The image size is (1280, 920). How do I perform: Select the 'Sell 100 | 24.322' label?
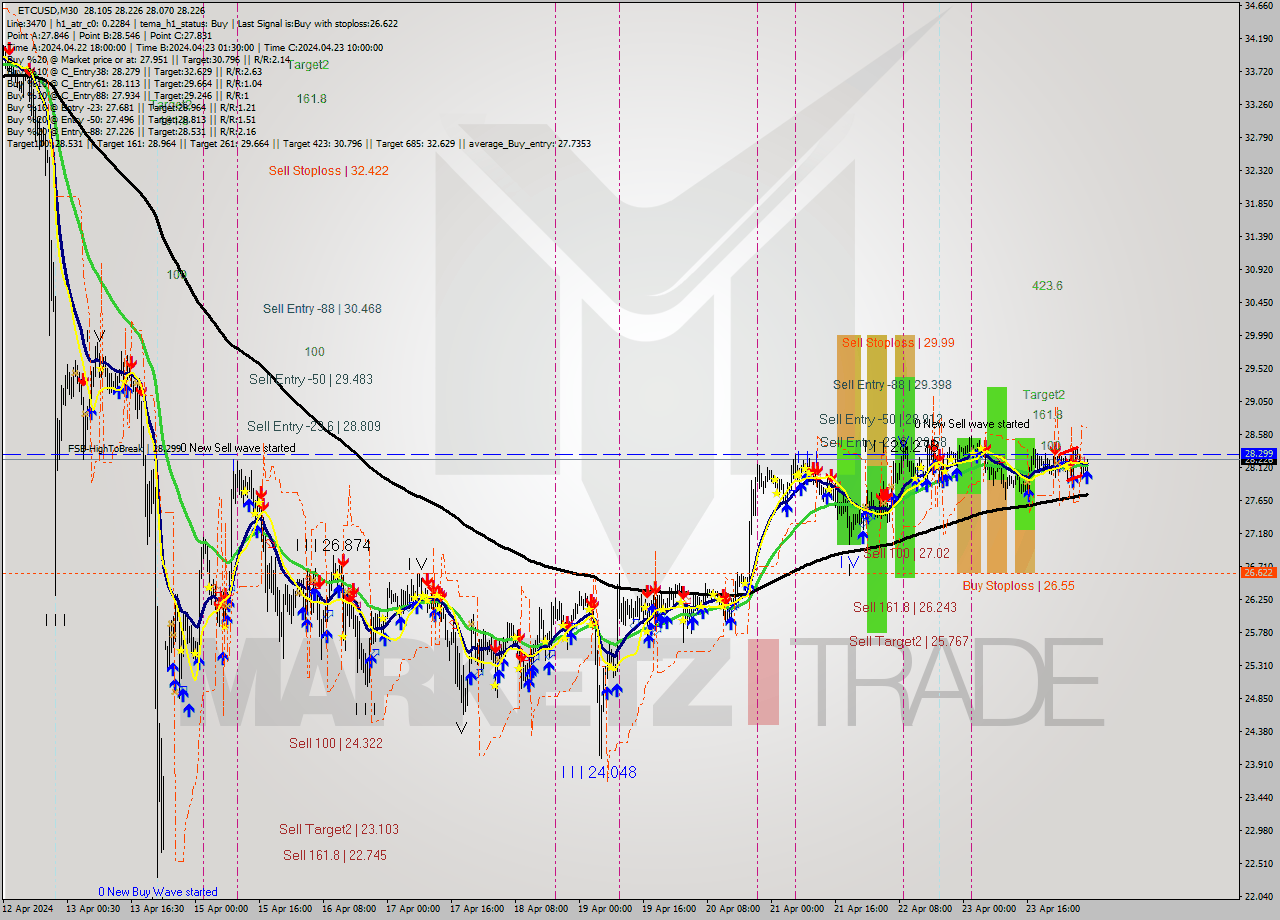coord(335,743)
